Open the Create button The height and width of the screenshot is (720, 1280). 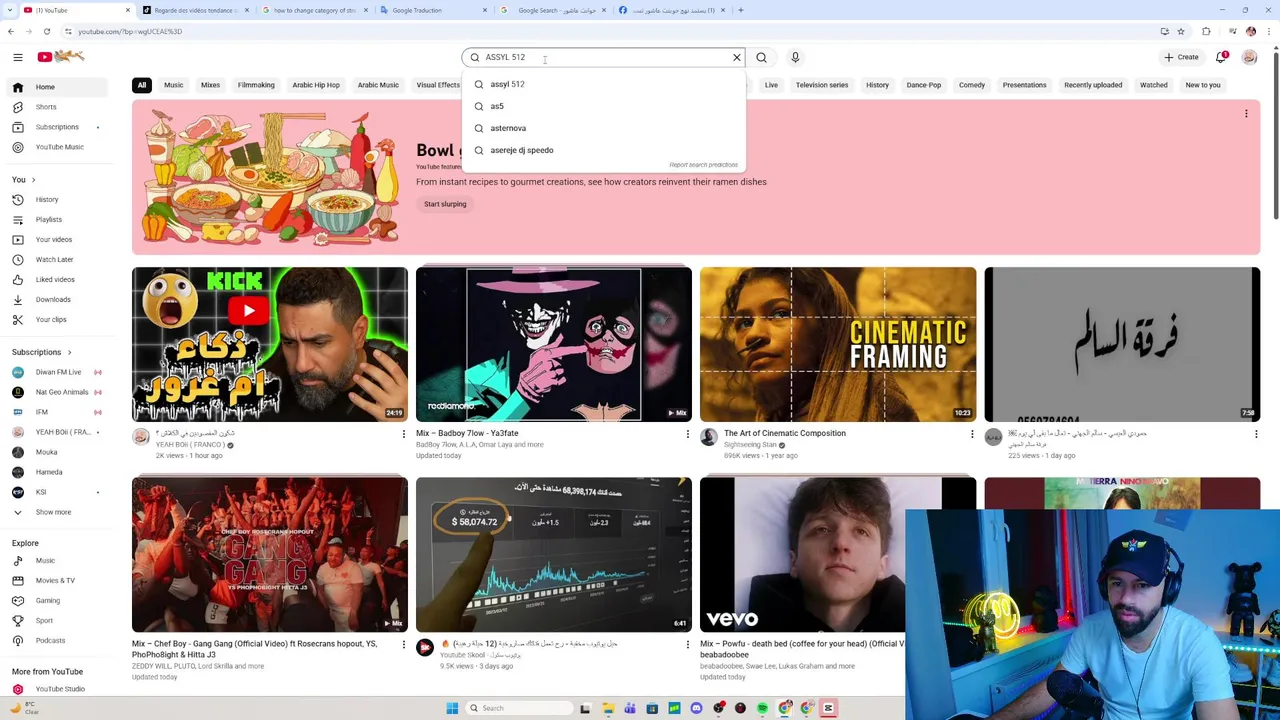pyautogui.click(x=1181, y=57)
